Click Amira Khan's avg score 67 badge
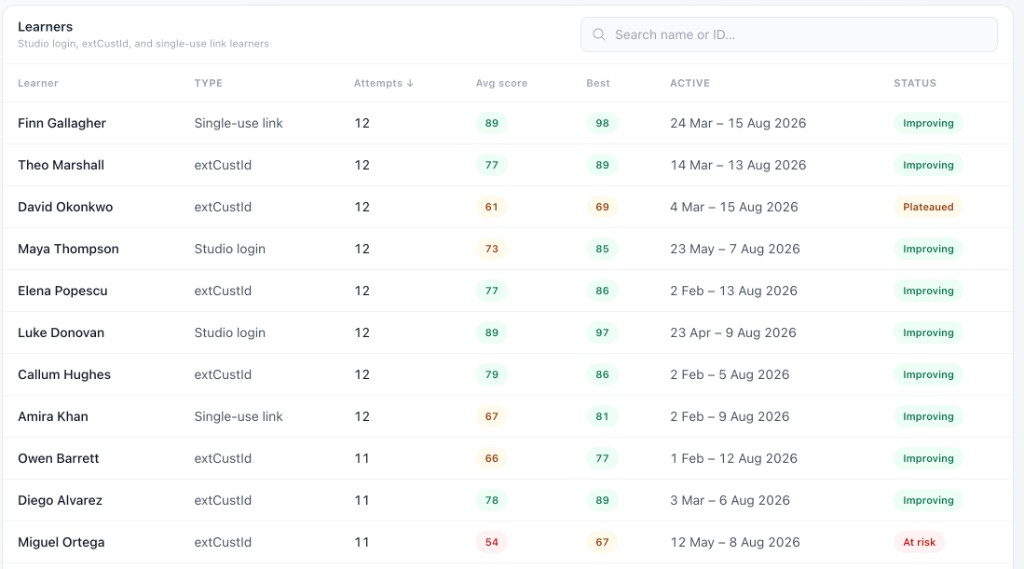This screenshot has height=569, width=1024. 492,416
